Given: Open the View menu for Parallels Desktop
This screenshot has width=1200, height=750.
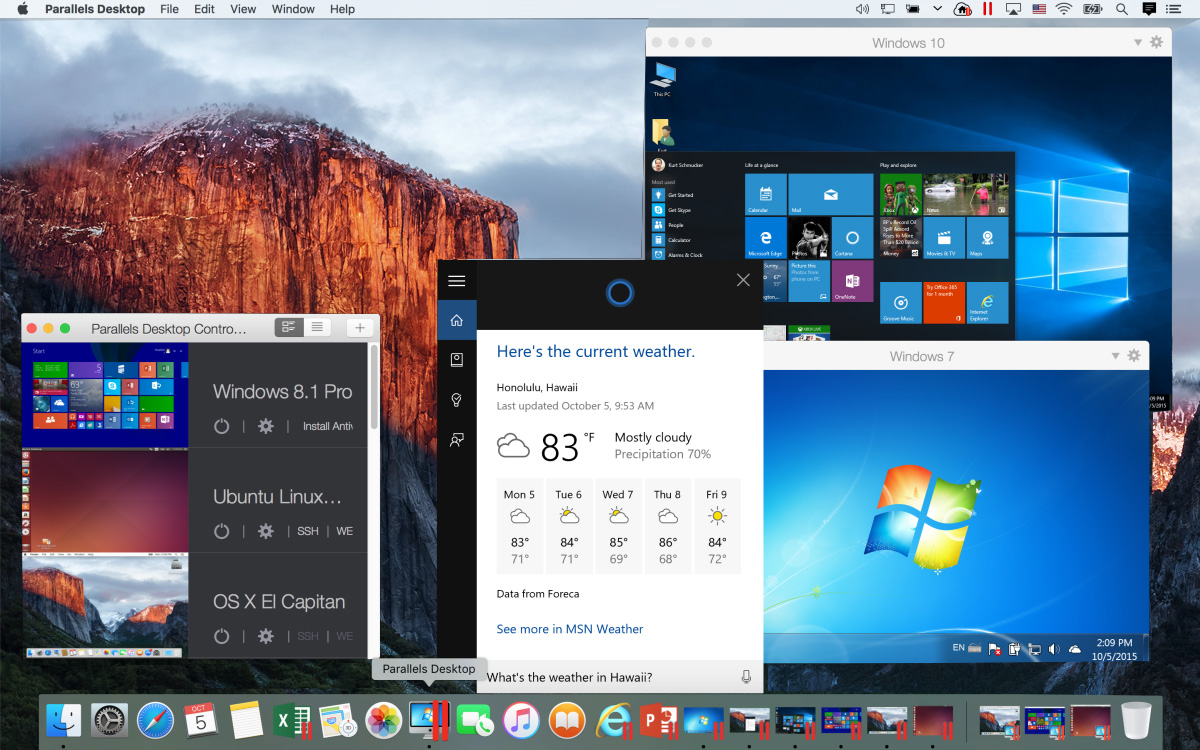Looking at the screenshot, I should click(x=243, y=9).
